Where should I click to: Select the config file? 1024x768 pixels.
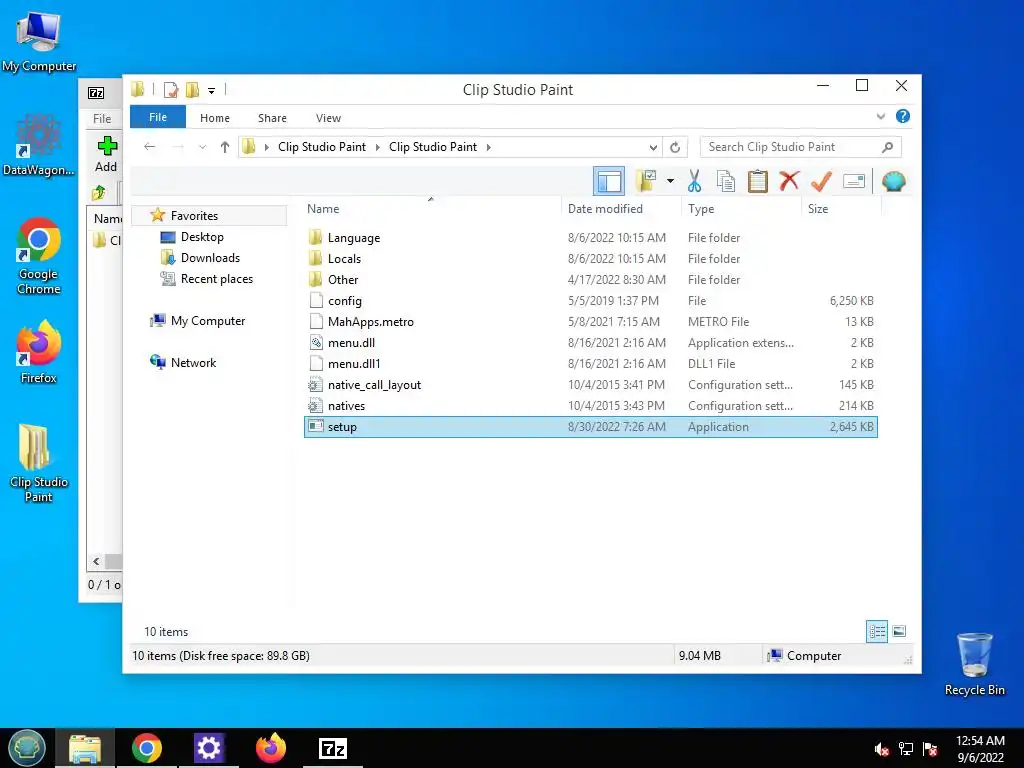(590, 300)
